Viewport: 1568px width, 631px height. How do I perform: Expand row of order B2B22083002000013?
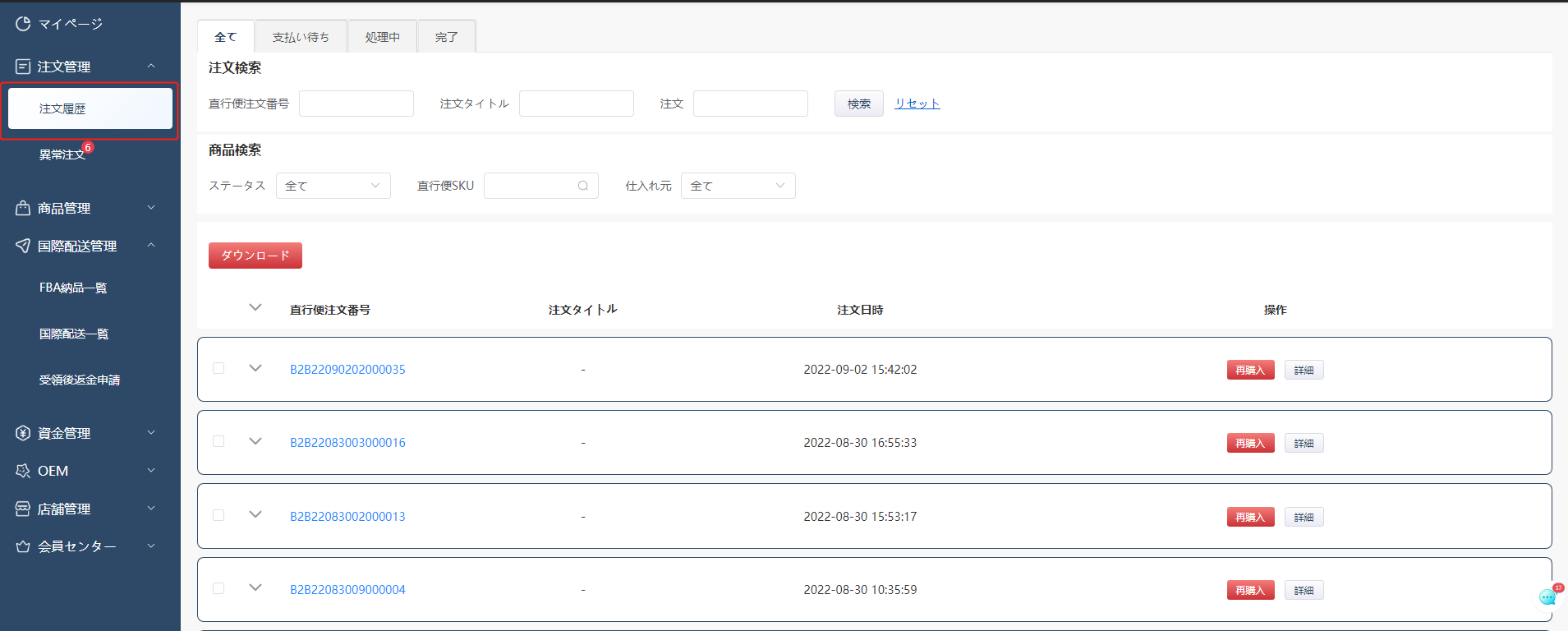[255, 515]
